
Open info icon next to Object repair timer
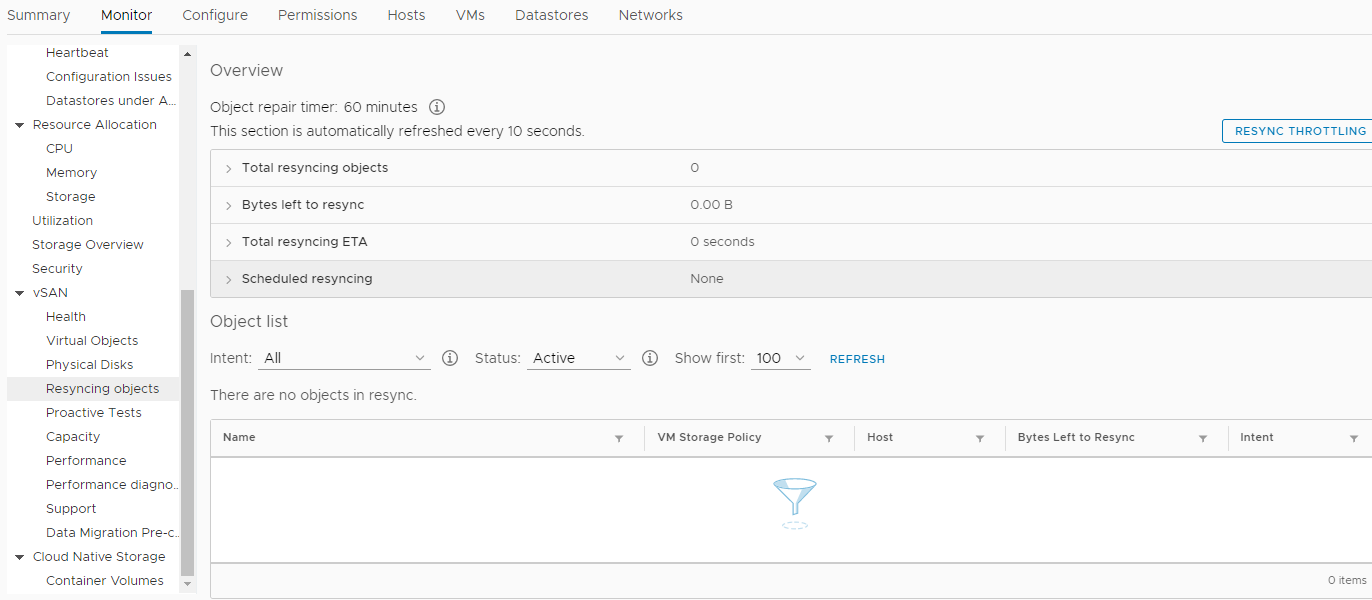[x=437, y=107]
